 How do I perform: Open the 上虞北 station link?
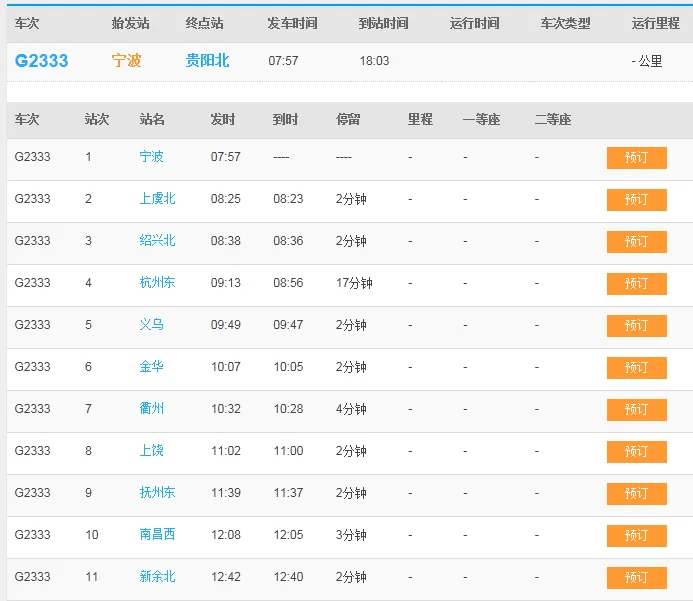[157, 199]
